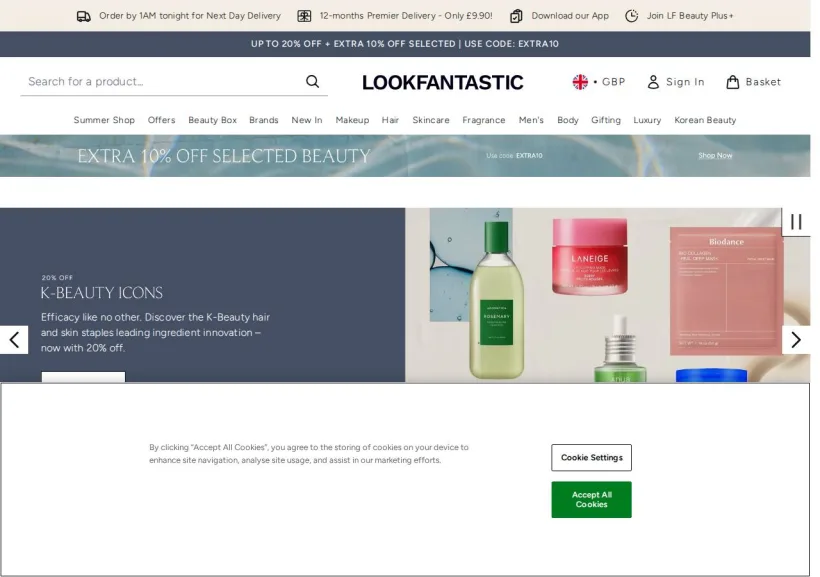
Task: Click Download our App link
Action: pyautogui.click(x=570, y=16)
